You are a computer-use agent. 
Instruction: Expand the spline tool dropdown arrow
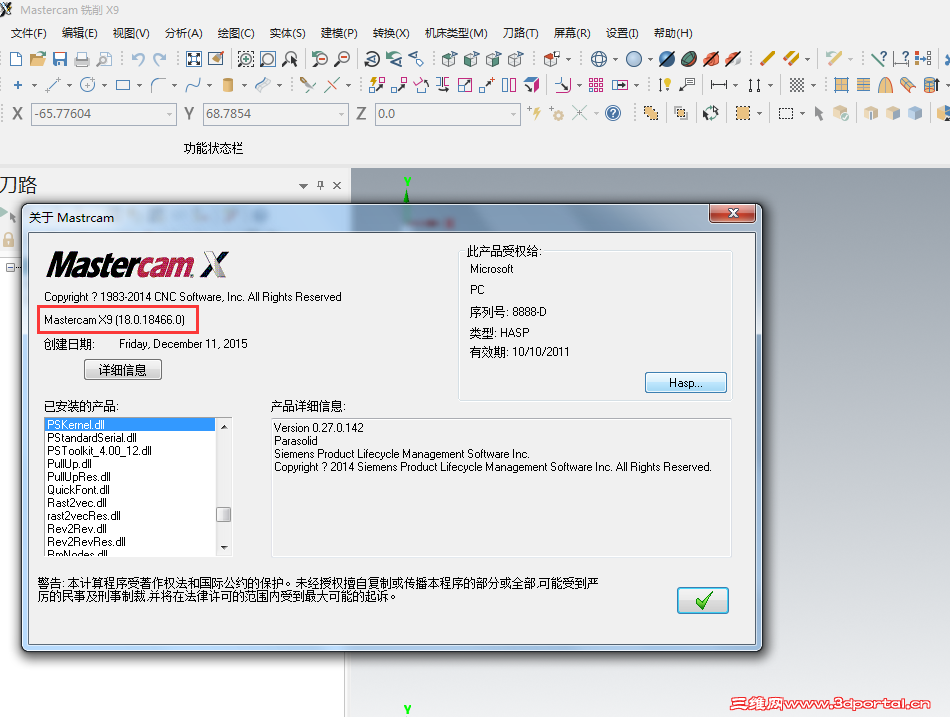pos(210,85)
